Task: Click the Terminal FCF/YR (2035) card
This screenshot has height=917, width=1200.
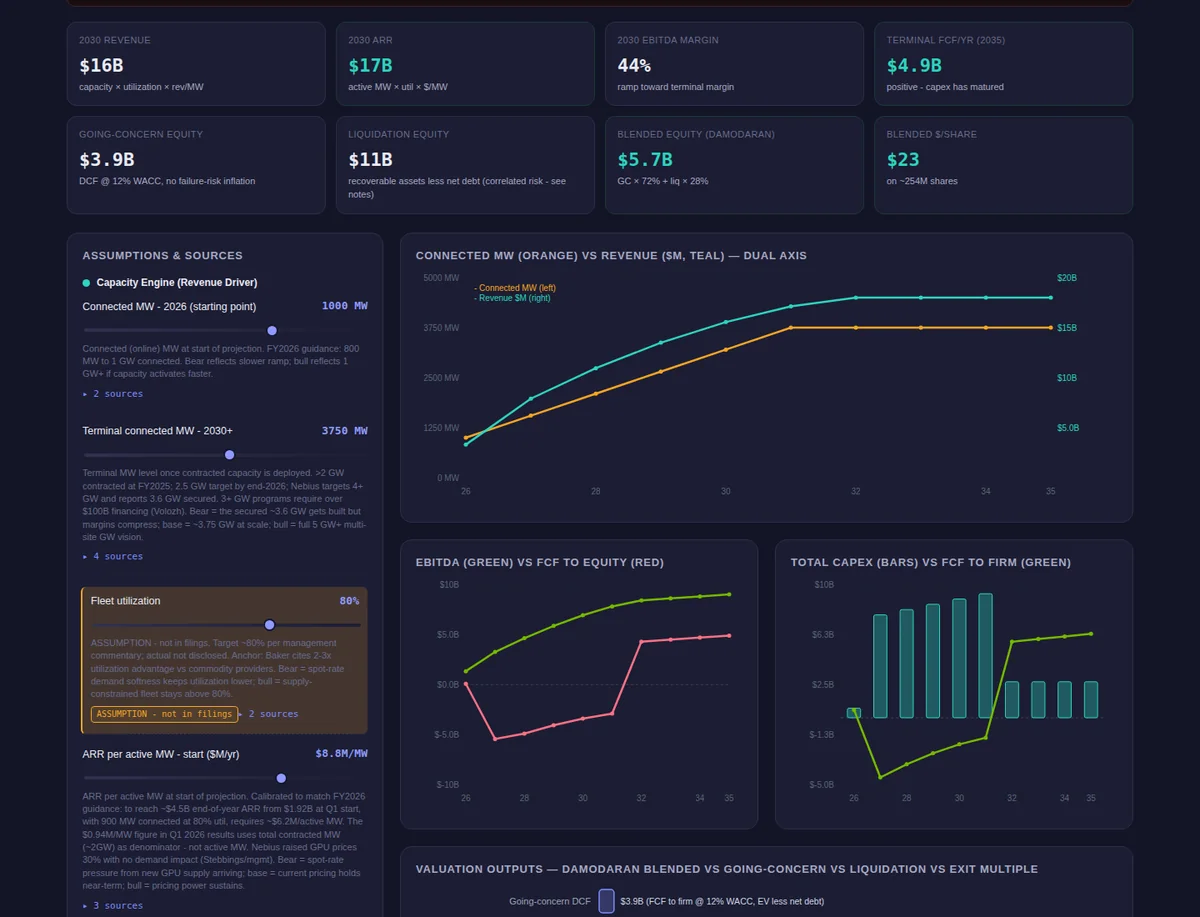Action: pos(1003,64)
